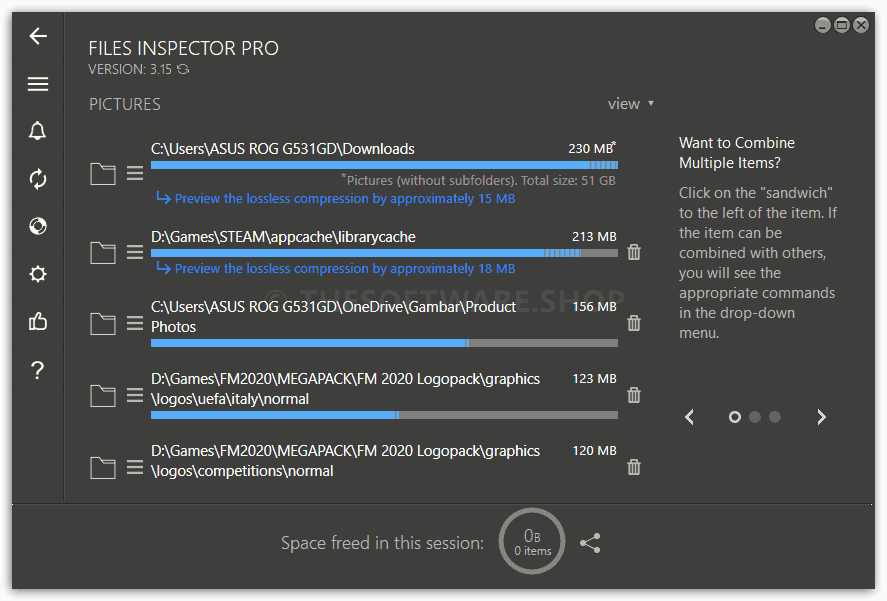Select the second carousel dot in tips panel
This screenshot has height=601, width=887.
[755, 417]
